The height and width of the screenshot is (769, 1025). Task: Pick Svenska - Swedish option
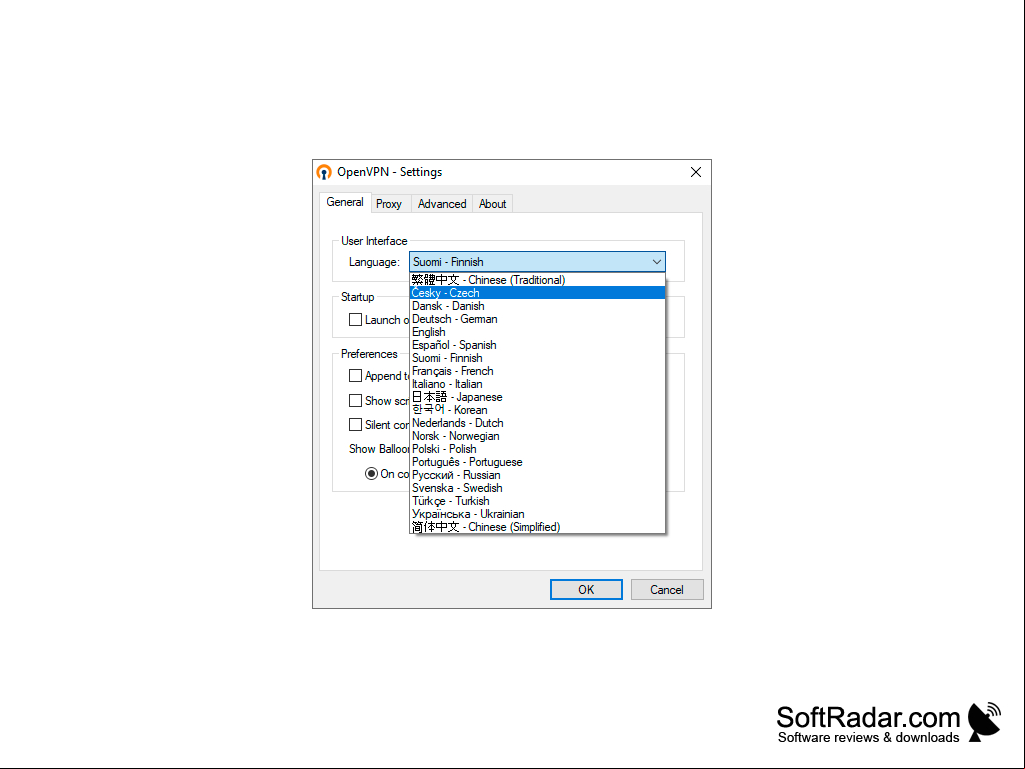[x=537, y=488]
